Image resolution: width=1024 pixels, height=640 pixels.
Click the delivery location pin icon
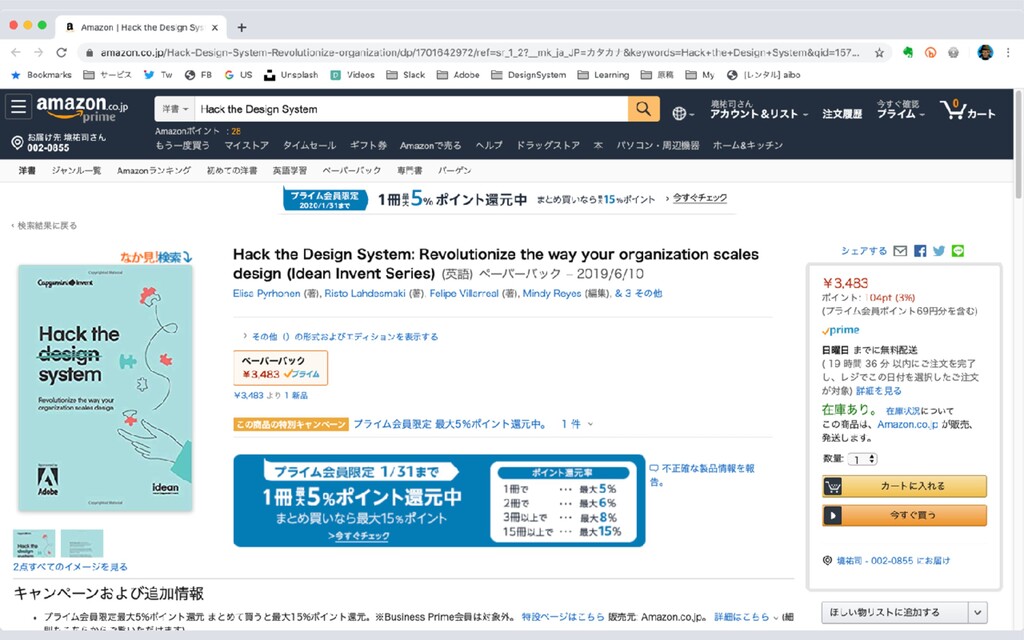tap(18, 142)
